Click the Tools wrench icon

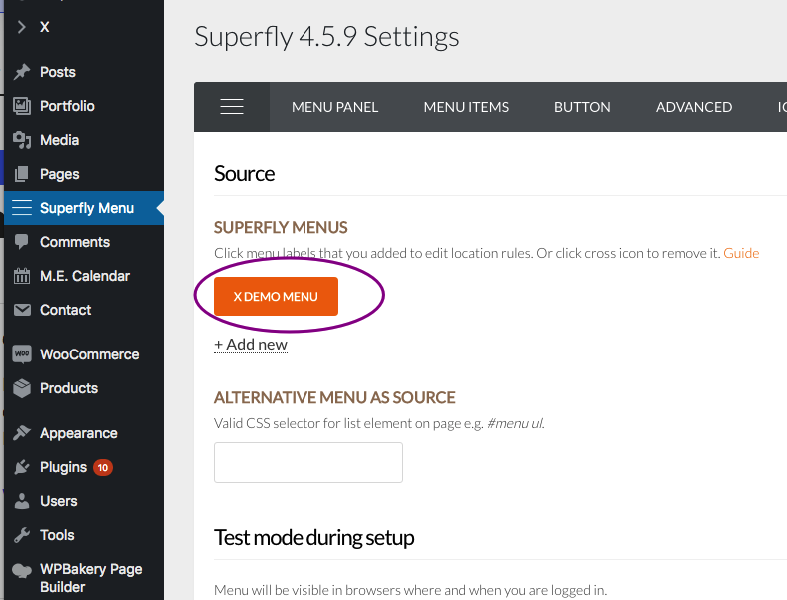pyautogui.click(x=22, y=535)
